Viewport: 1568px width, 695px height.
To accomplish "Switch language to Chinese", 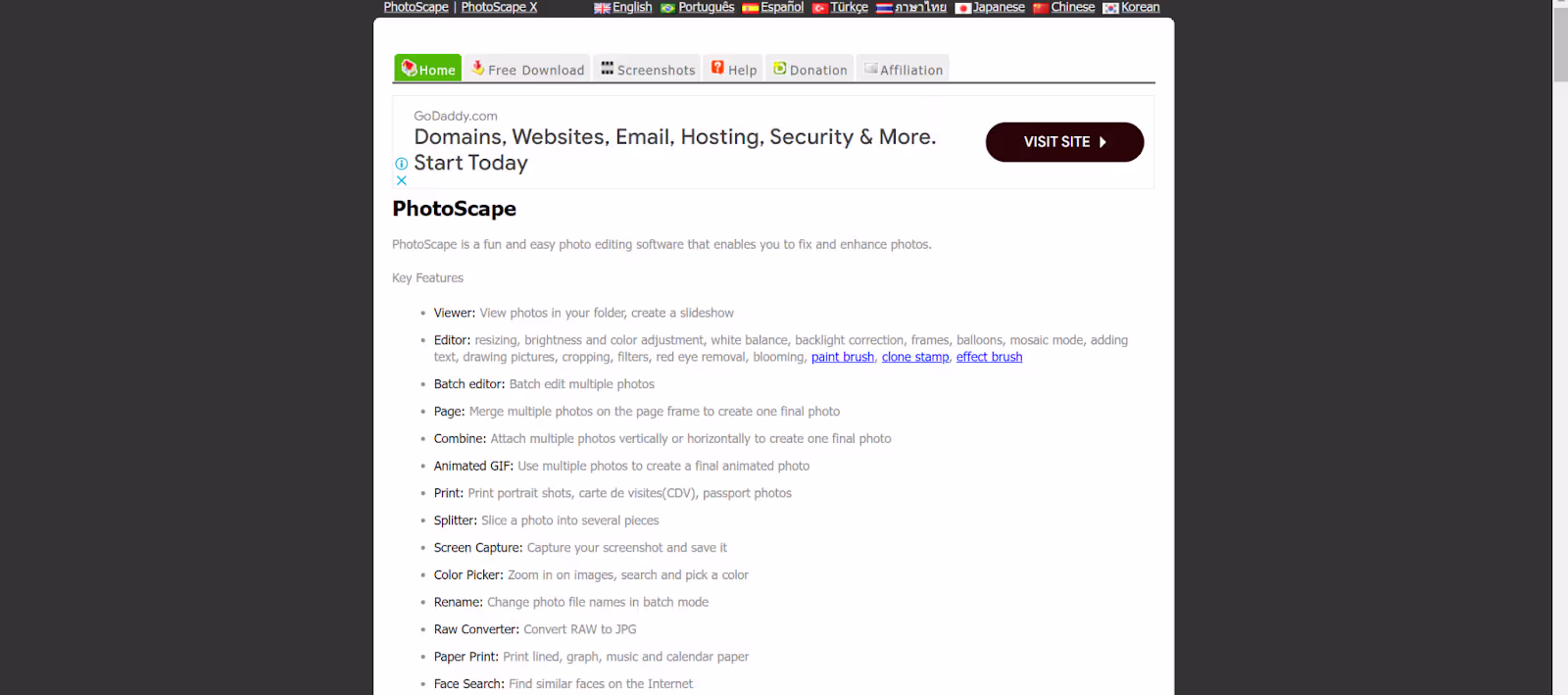I will pyautogui.click(x=1073, y=7).
